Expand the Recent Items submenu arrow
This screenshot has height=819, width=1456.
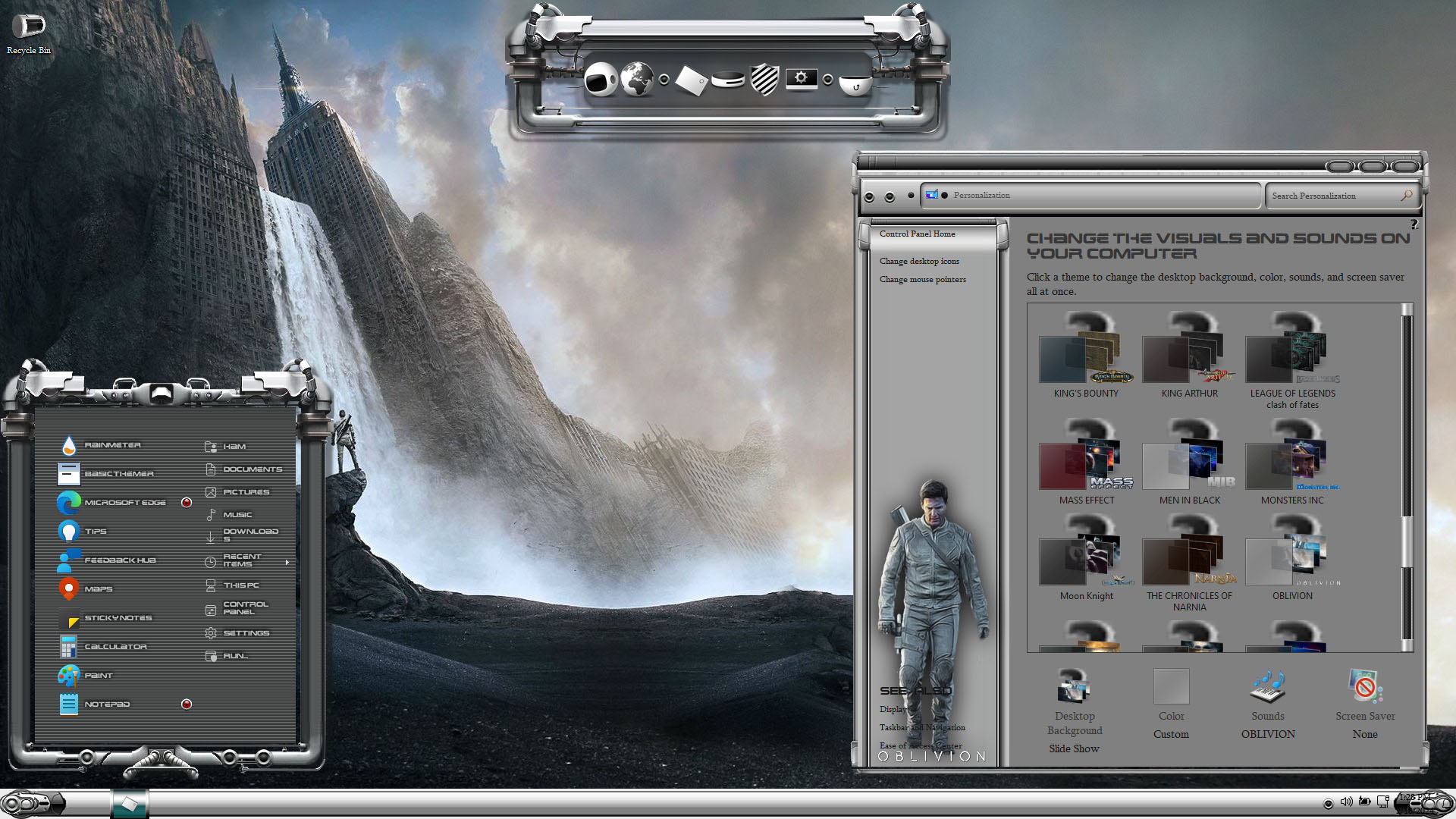[x=287, y=562]
